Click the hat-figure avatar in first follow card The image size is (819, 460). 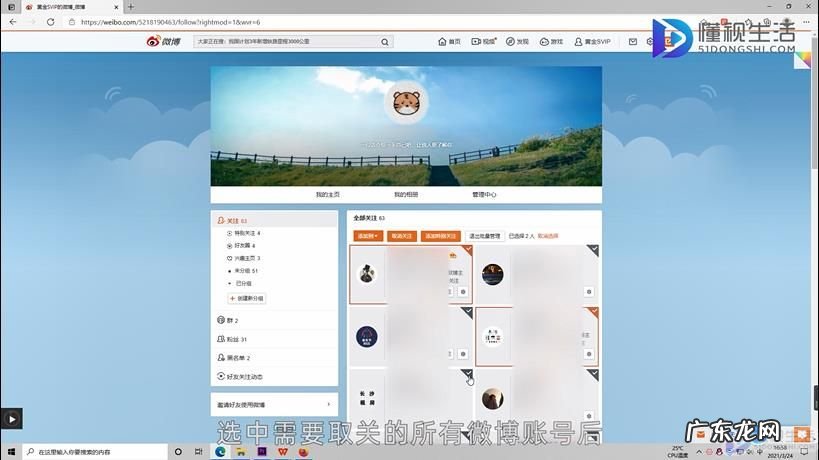point(367,274)
